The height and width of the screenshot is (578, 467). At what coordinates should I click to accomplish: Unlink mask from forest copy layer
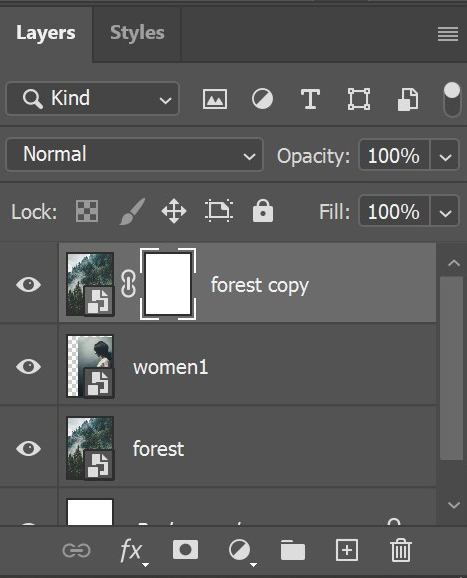click(128, 284)
